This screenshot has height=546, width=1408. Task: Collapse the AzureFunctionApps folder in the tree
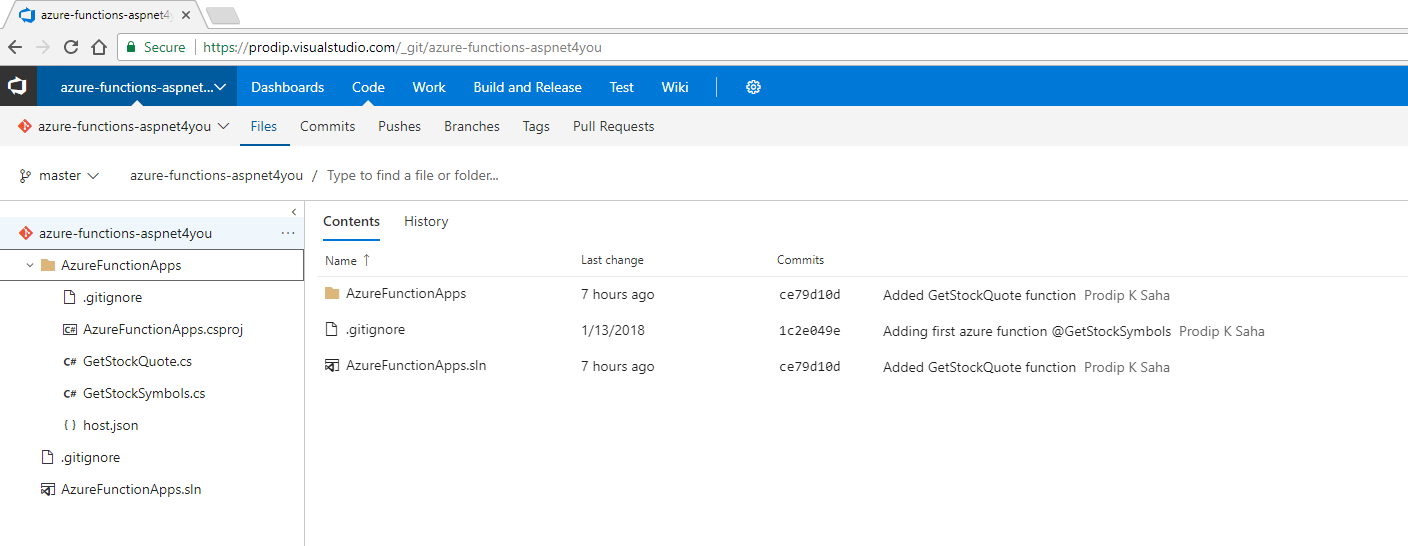click(x=29, y=266)
